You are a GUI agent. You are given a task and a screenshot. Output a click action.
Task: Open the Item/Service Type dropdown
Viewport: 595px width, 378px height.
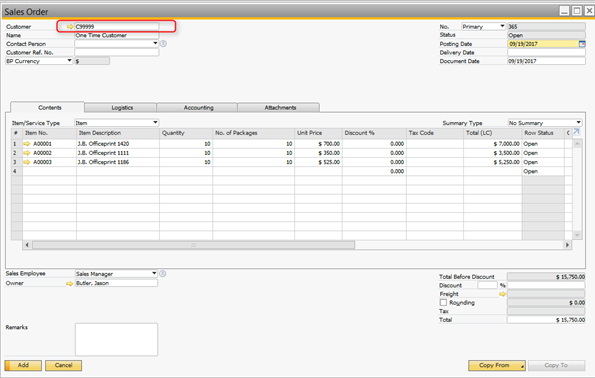pyautogui.click(x=155, y=123)
